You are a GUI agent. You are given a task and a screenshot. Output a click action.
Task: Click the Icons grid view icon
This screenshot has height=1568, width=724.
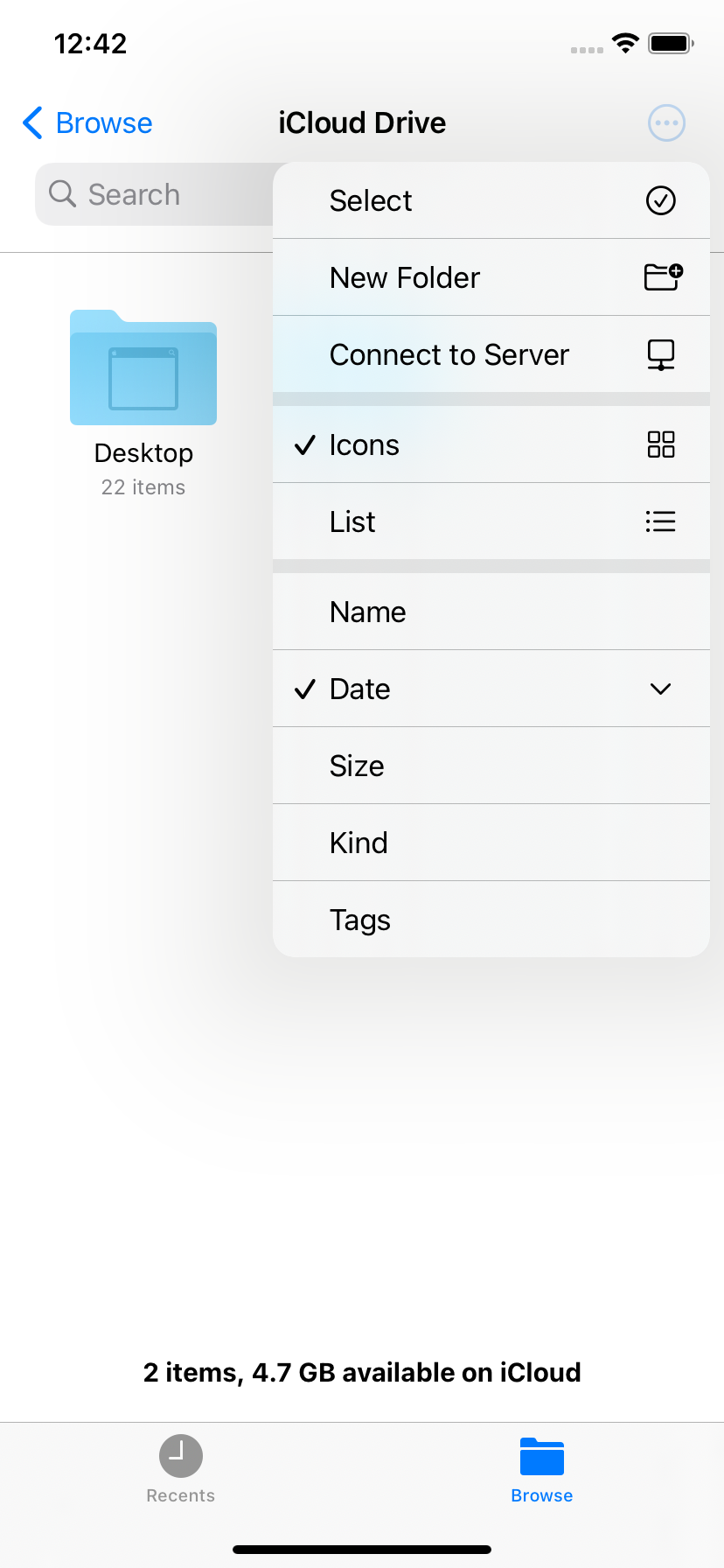[661, 444]
